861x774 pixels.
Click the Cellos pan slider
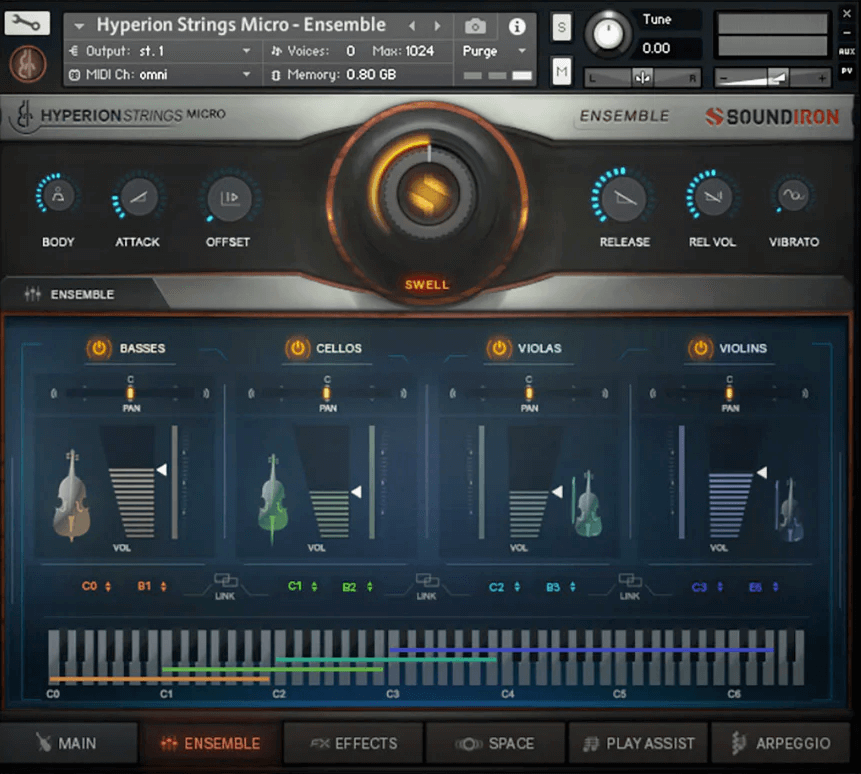[x=327, y=393]
